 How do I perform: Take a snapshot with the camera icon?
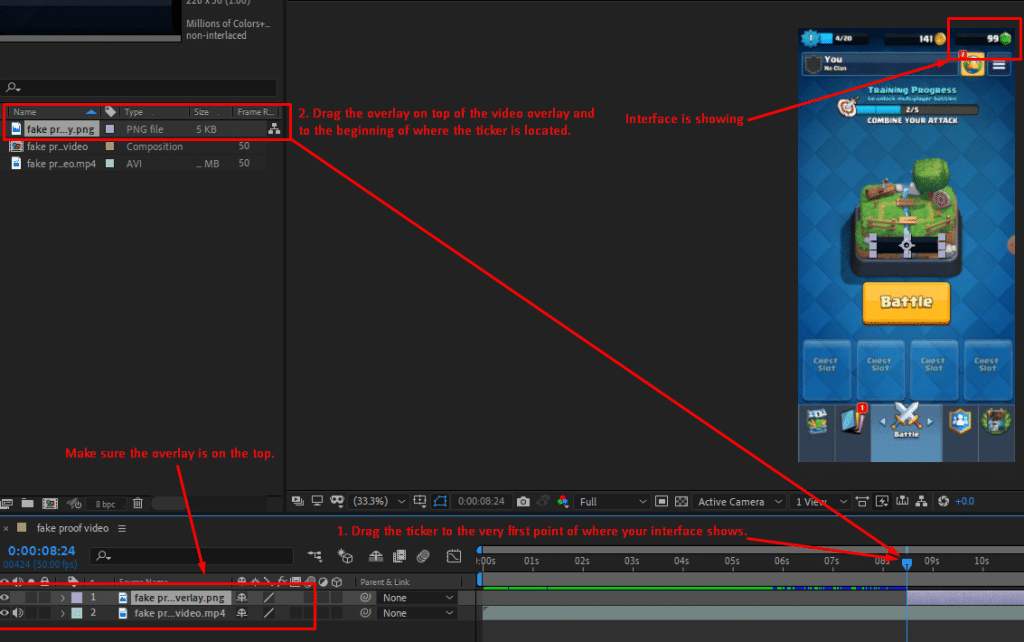point(523,502)
